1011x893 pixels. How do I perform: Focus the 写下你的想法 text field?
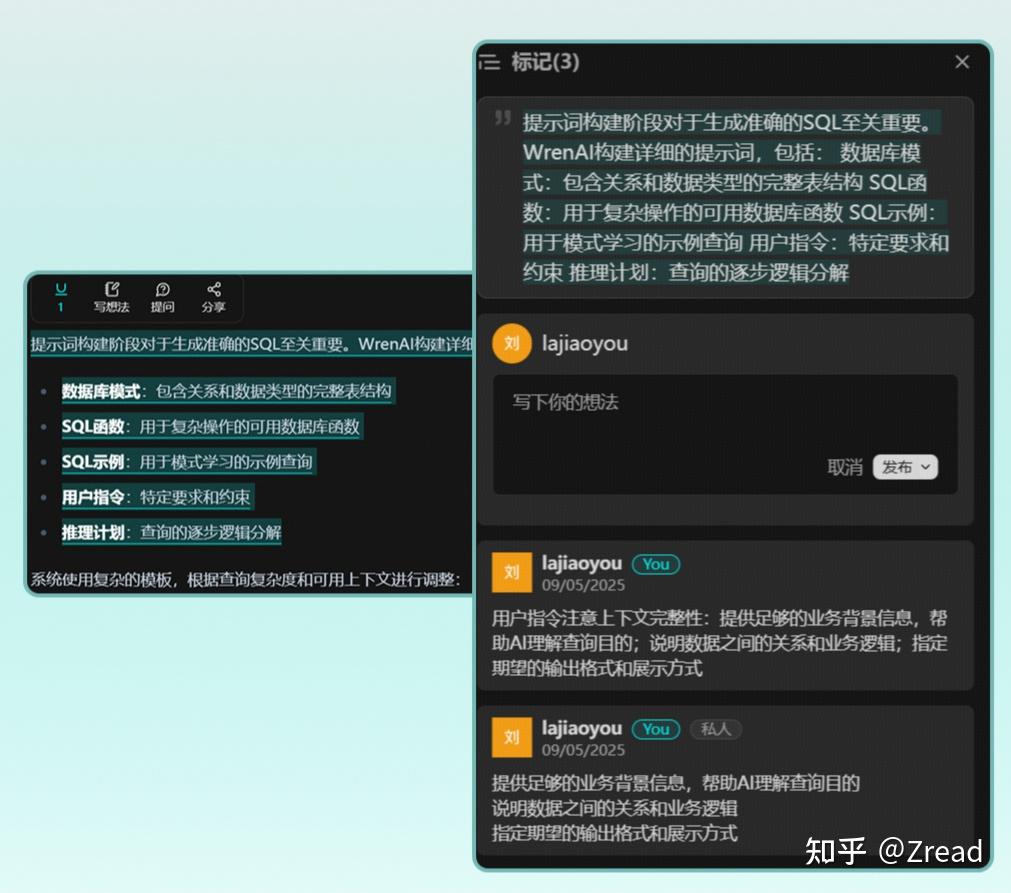(x=725, y=434)
